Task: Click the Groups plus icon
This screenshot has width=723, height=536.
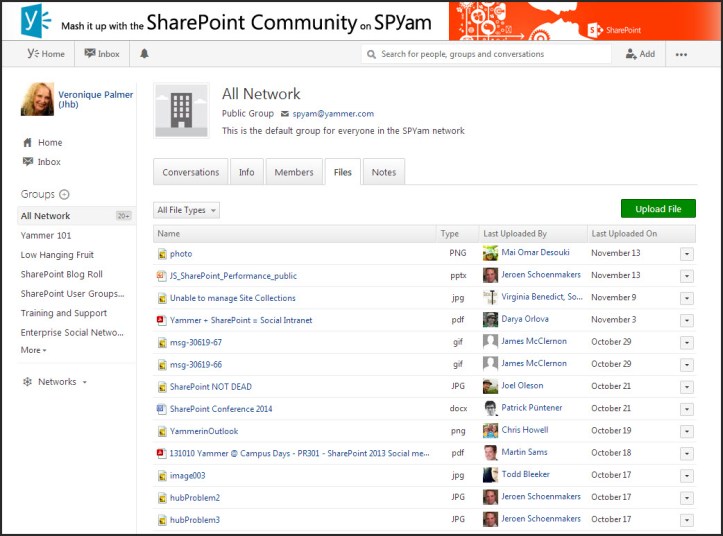Action: 65,194
